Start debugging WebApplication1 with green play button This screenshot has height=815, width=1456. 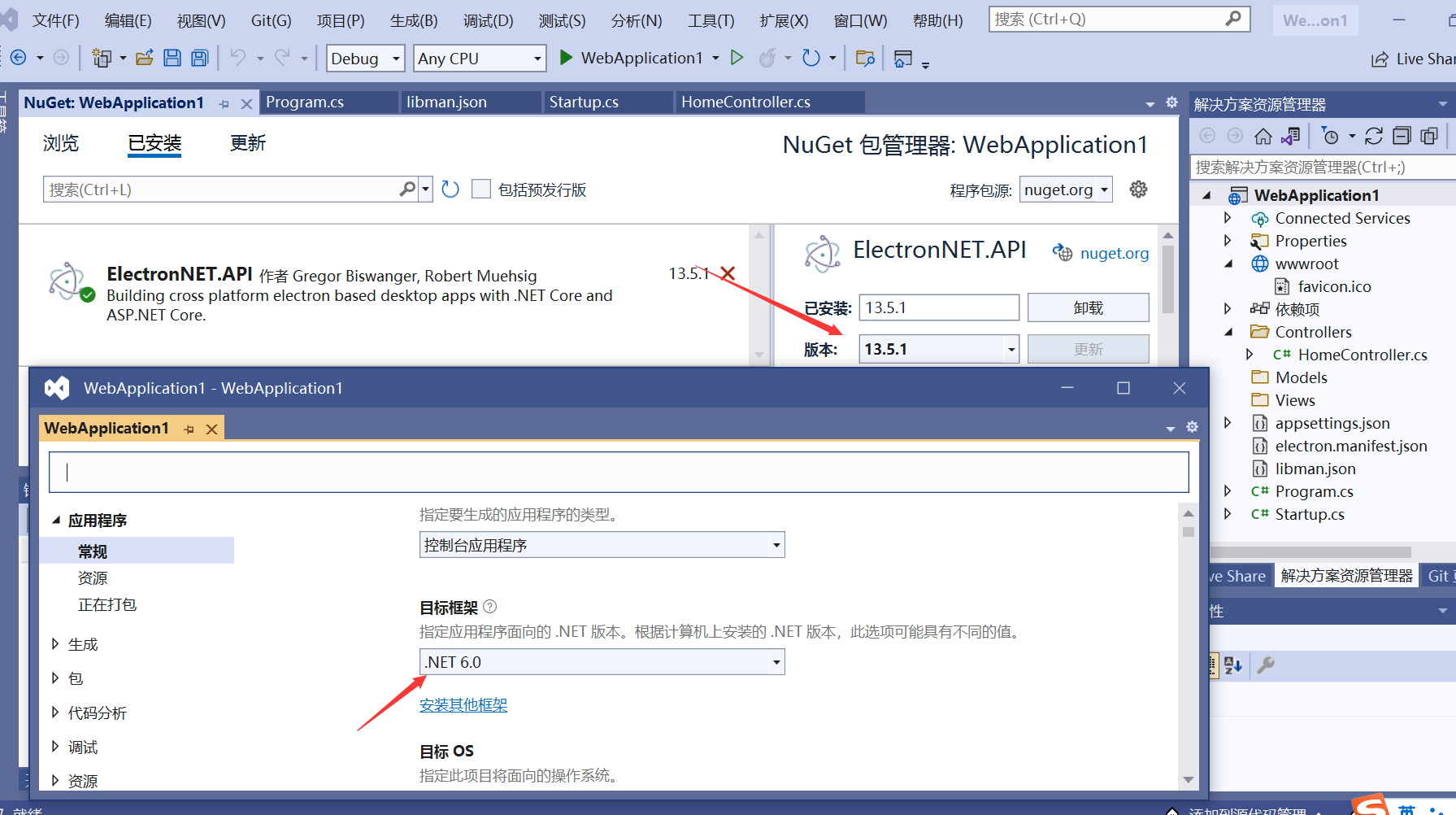pyautogui.click(x=566, y=58)
